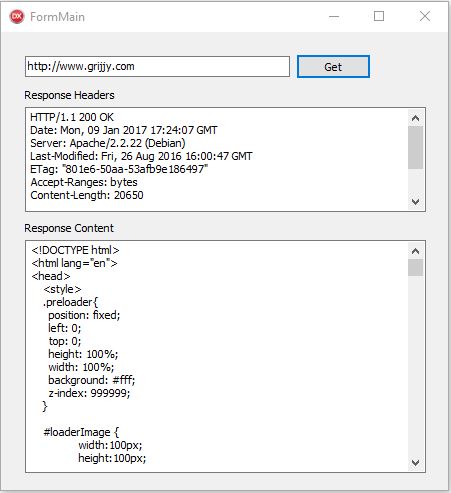Place the cursor on the #loaderImage line
451x493 pixels.
(81, 432)
